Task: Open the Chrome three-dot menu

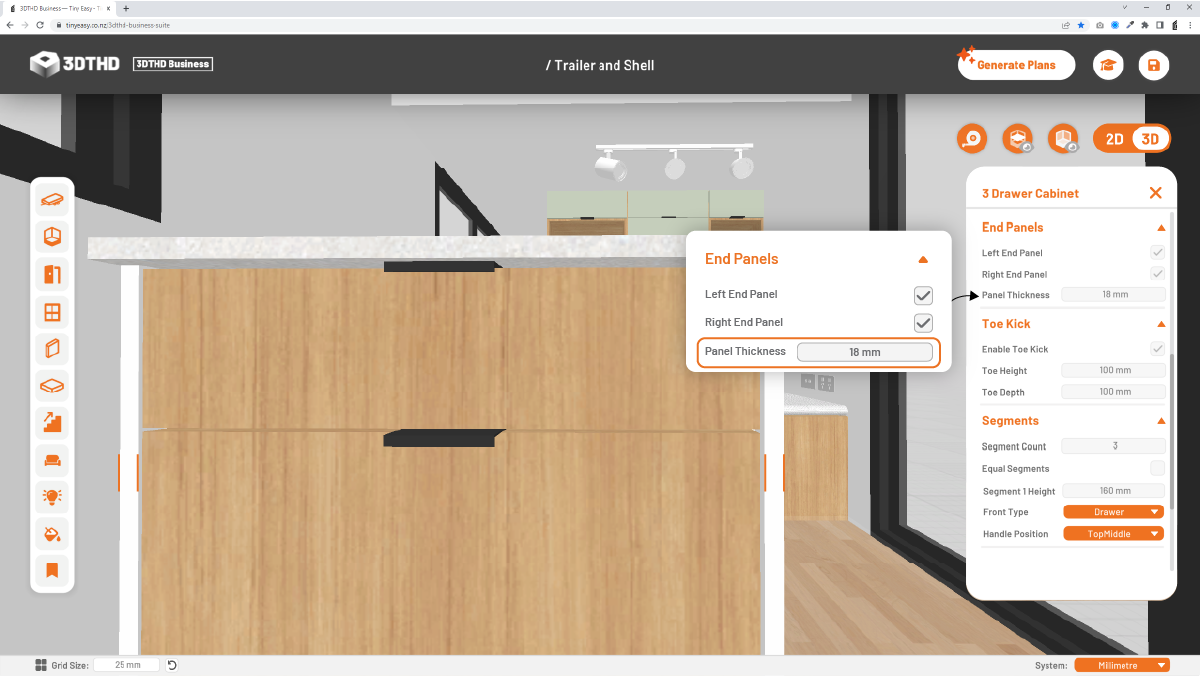Action: tap(1188, 24)
